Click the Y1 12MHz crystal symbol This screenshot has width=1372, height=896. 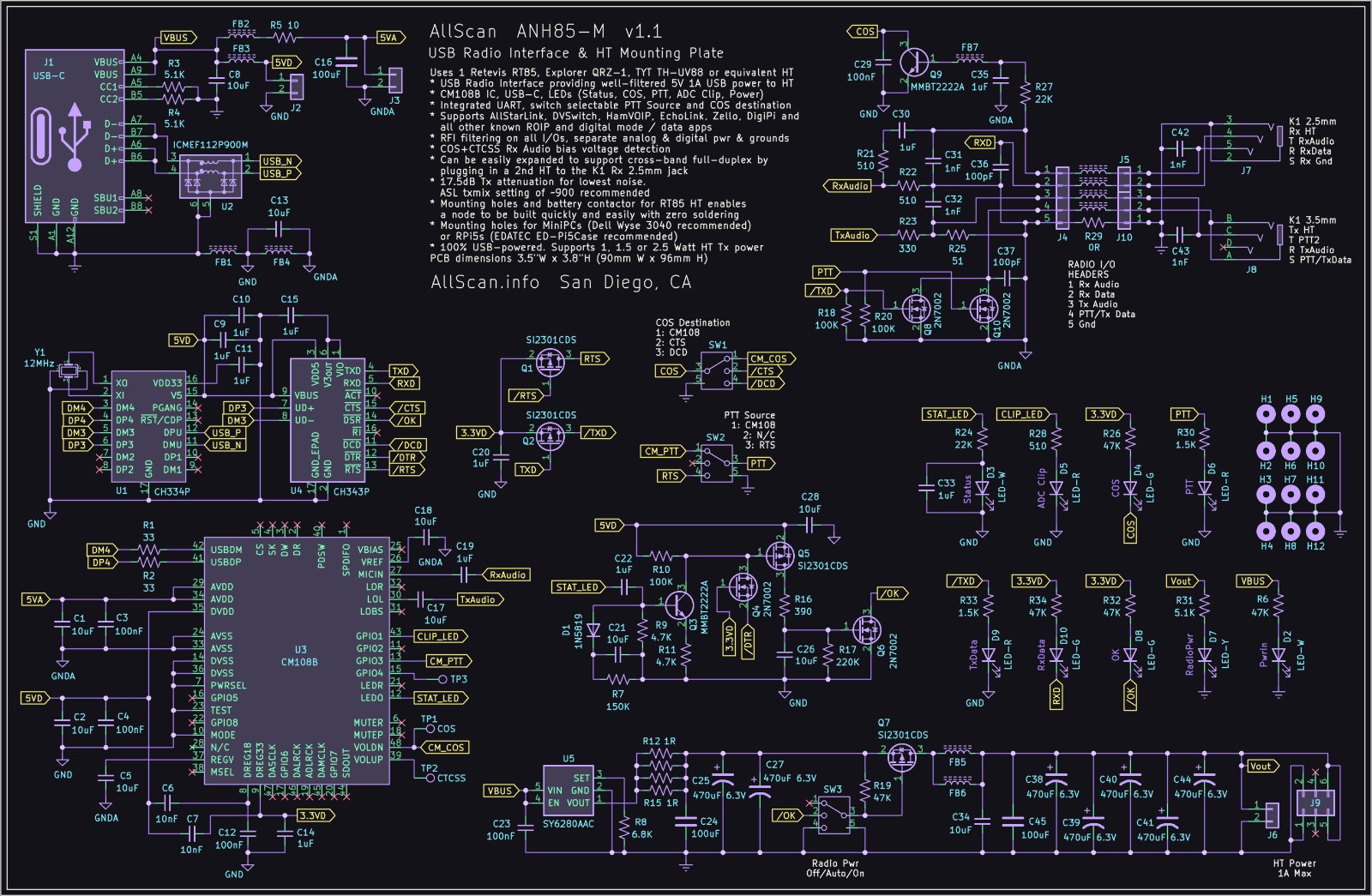(x=67, y=371)
